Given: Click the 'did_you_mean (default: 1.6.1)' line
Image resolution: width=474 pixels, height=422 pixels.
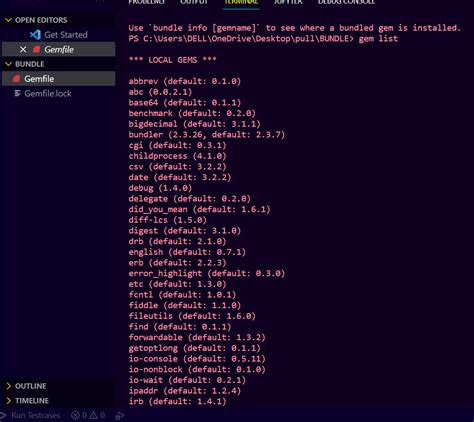Looking at the screenshot, I should (199, 209).
